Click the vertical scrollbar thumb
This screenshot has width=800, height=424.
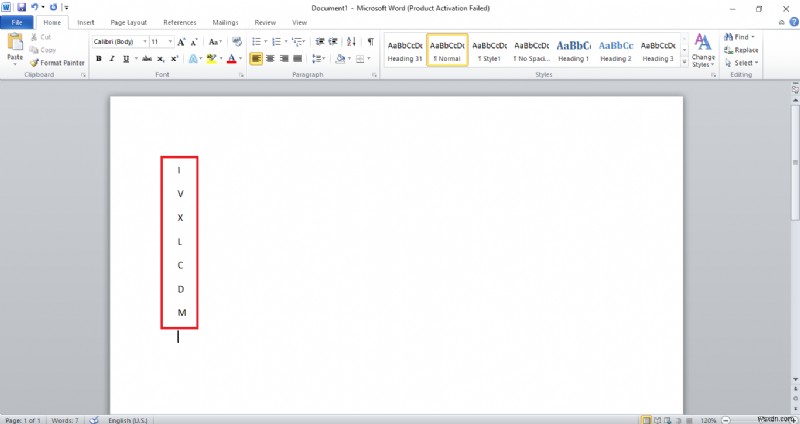point(795,163)
